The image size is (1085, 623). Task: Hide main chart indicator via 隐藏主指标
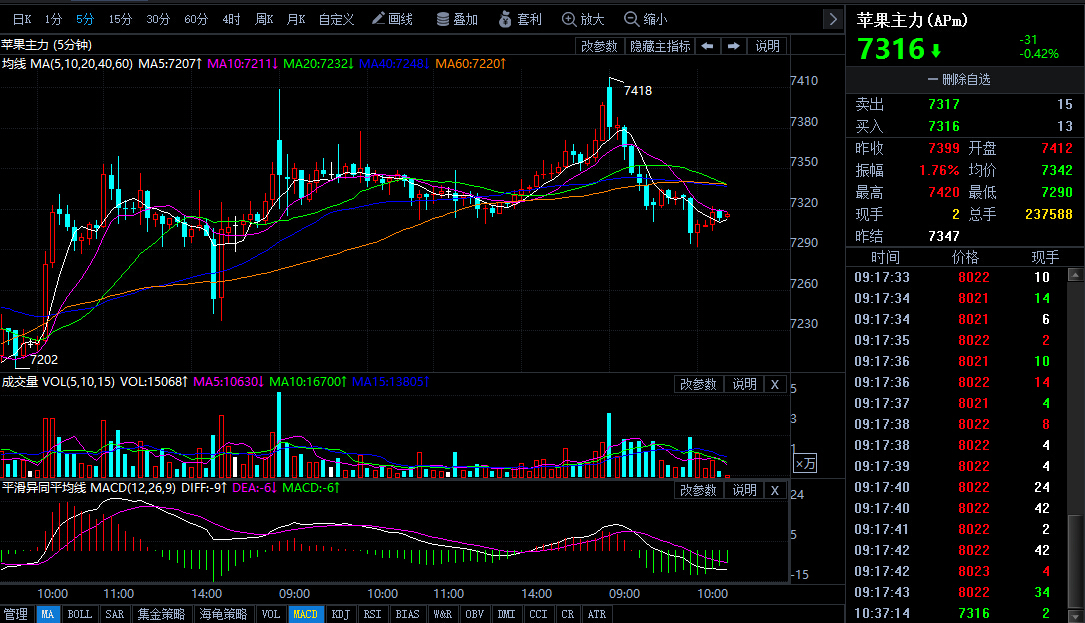click(659, 46)
